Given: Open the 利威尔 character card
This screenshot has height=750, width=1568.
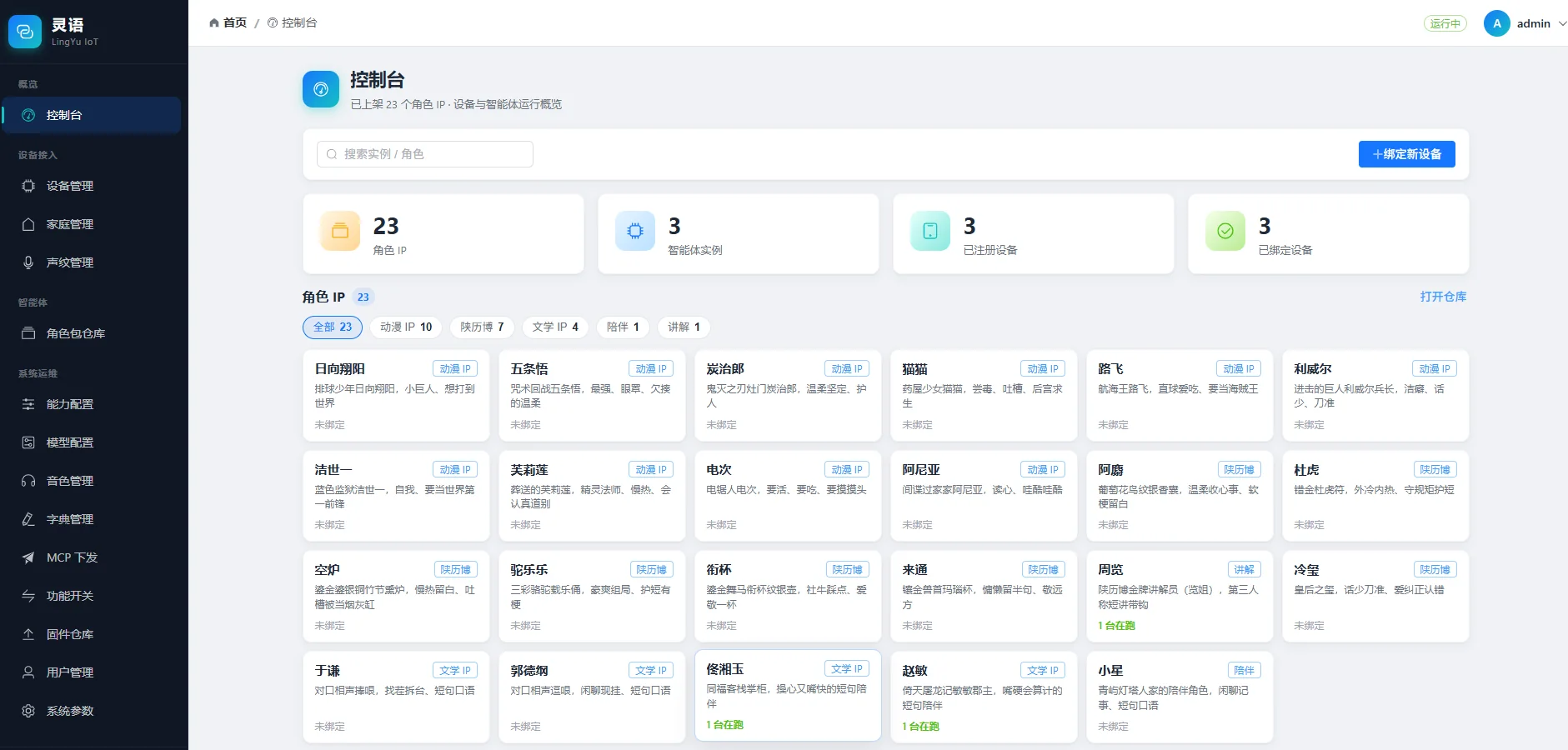Looking at the screenshot, I should [1375, 396].
